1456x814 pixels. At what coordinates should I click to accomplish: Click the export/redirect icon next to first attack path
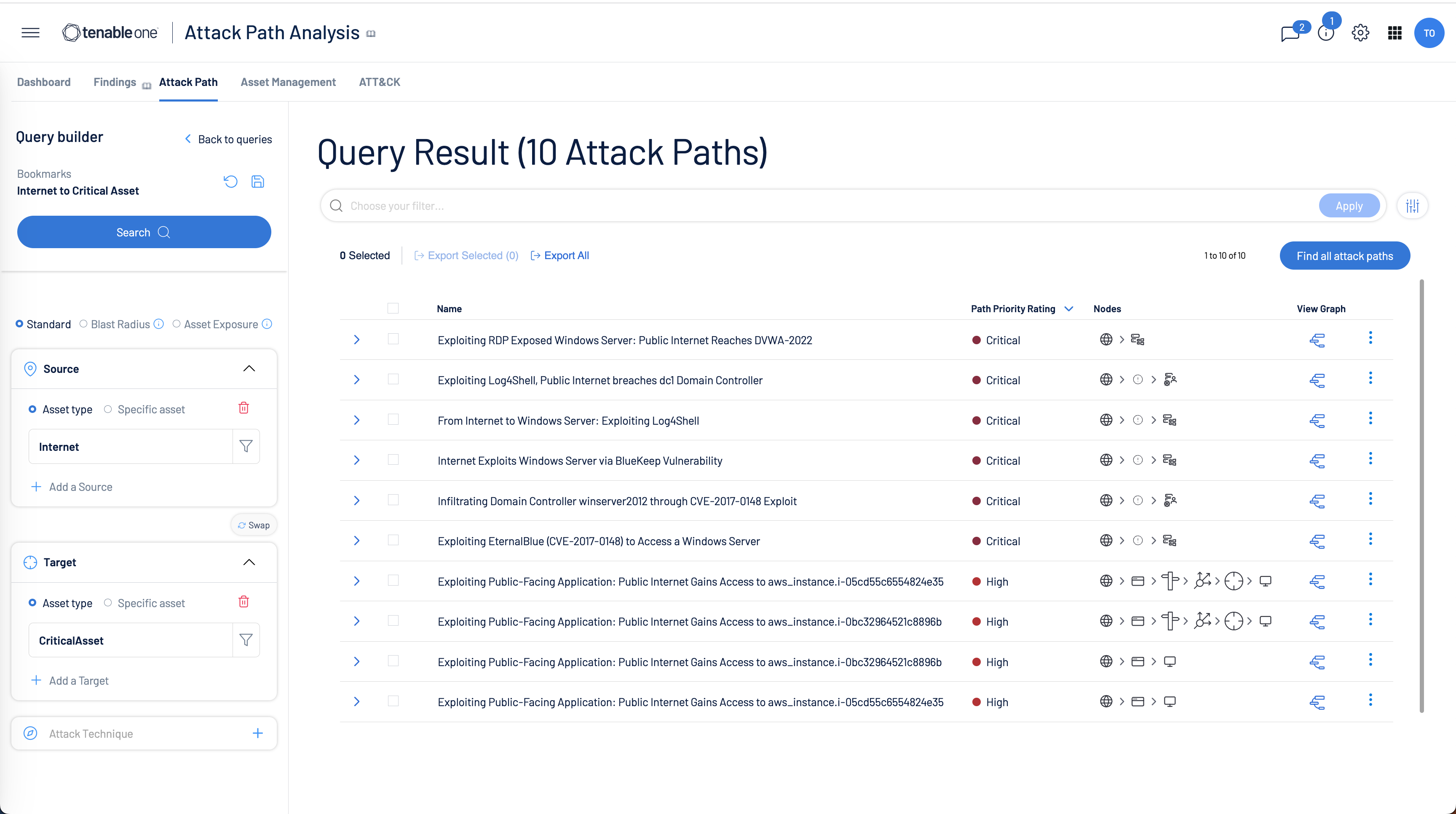[x=1317, y=339]
